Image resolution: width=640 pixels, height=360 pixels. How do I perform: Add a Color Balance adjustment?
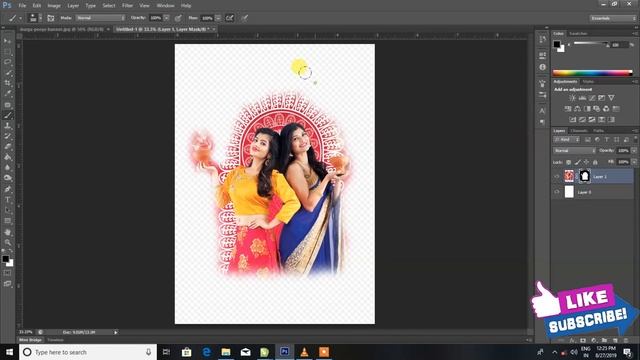(x=578, y=109)
